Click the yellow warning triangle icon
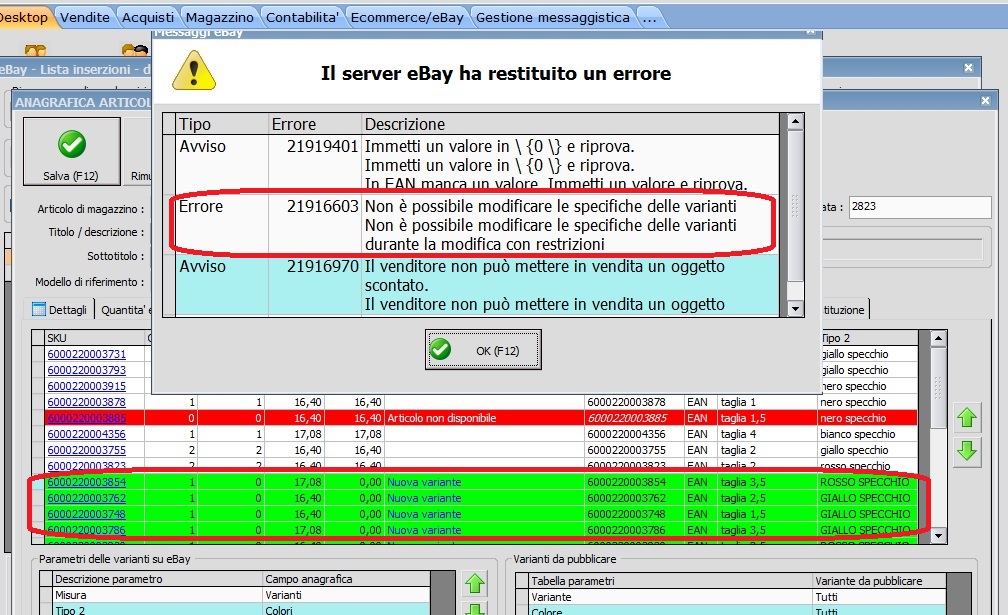1008x615 pixels. click(194, 71)
